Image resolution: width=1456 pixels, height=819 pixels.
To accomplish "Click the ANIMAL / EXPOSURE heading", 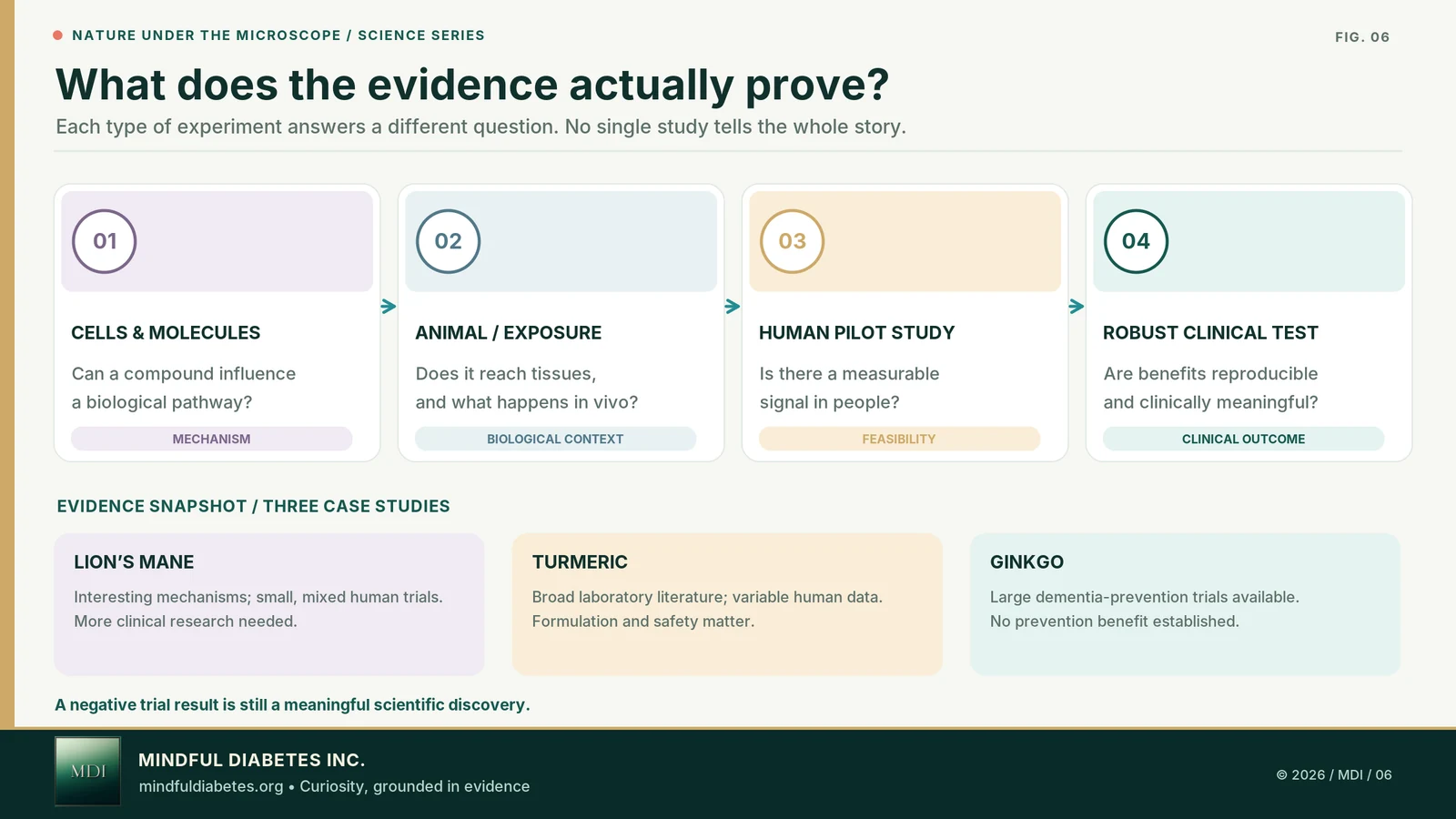I will [x=509, y=333].
